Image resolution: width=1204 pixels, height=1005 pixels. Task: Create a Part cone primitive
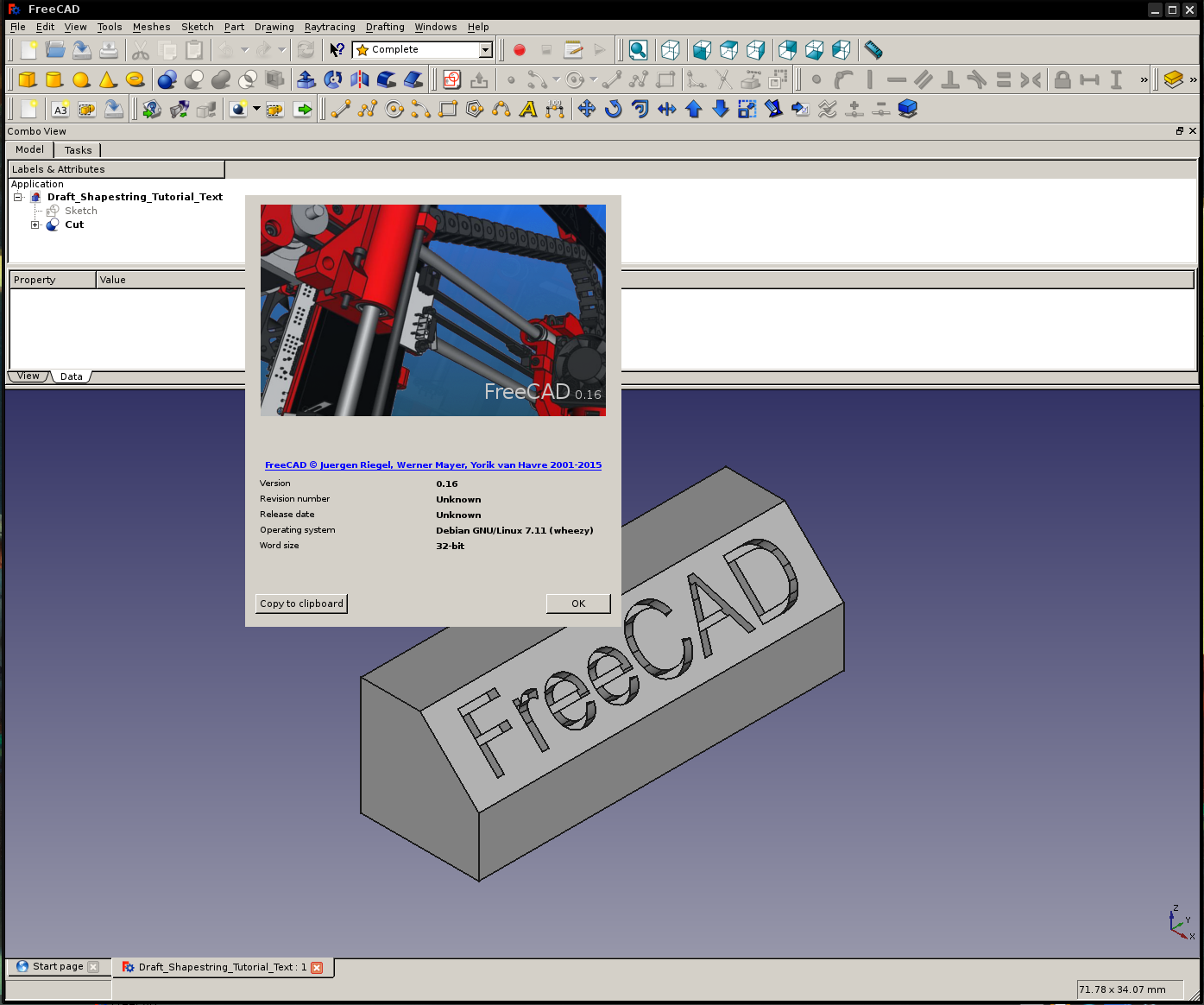pos(108,80)
